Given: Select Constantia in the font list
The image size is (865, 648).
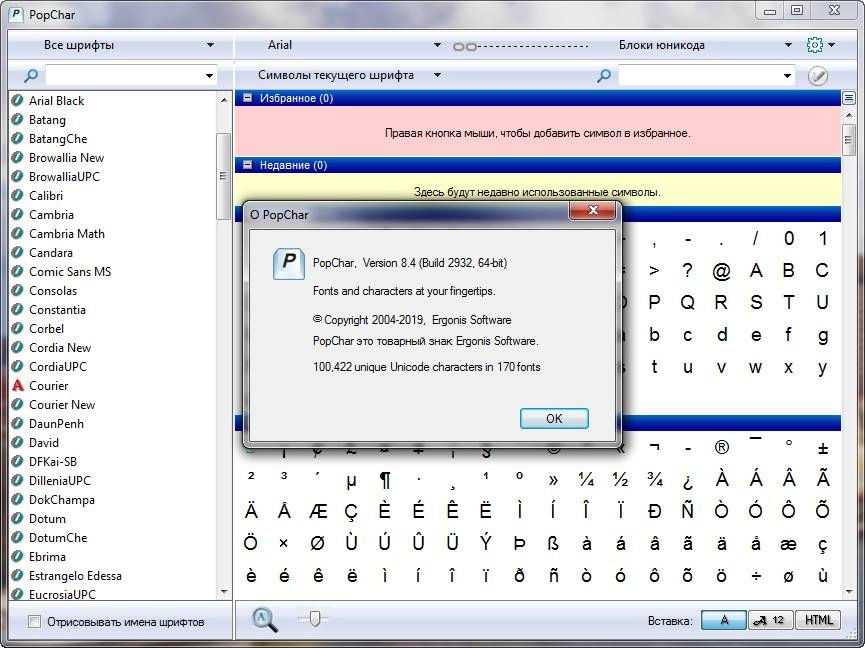Looking at the screenshot, I should click(x=57, y=310).
